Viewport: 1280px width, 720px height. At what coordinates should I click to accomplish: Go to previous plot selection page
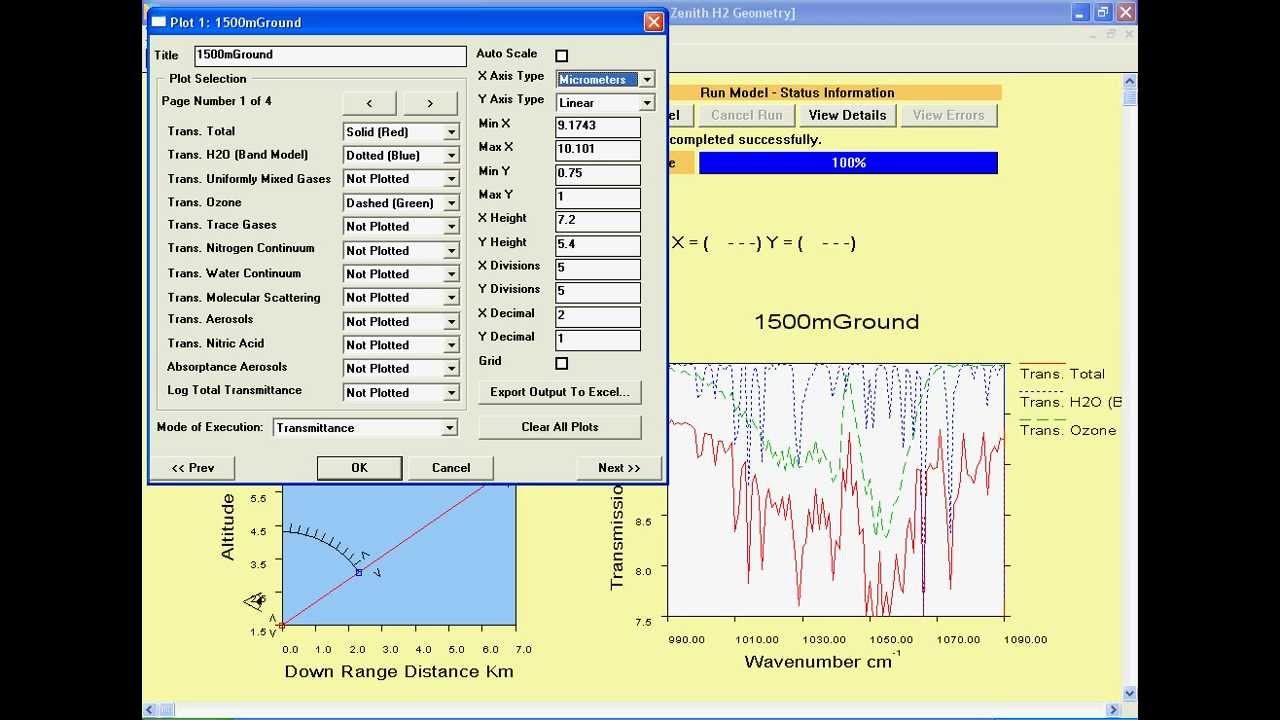tap(369, 103)
